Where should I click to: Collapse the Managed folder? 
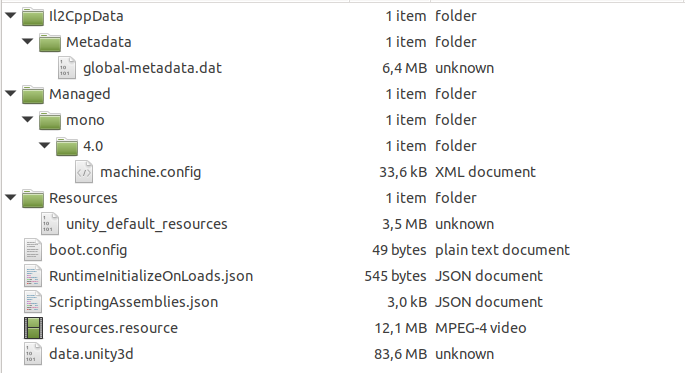10,93
